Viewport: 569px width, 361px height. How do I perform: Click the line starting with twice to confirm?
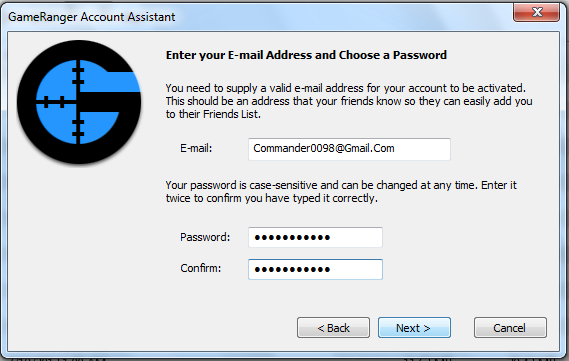(x=271, y=198)
